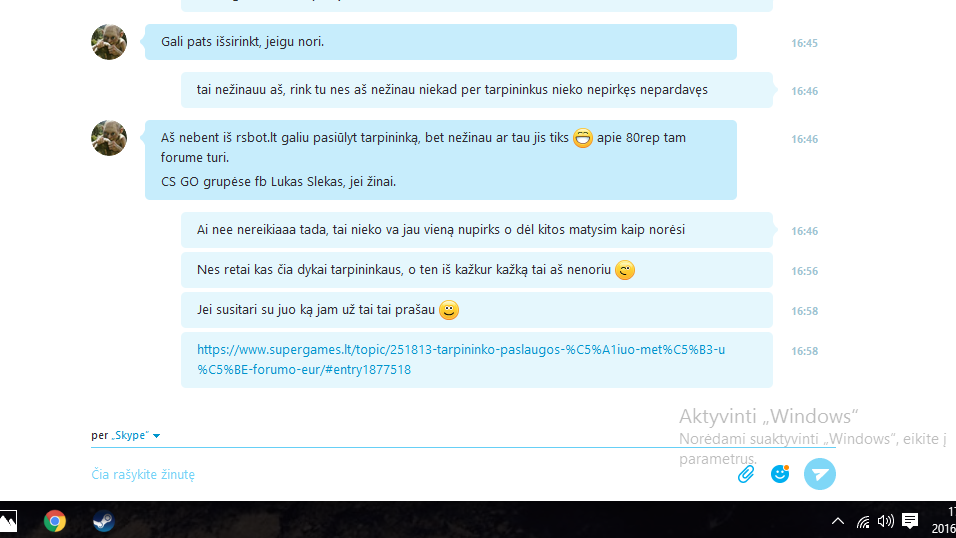Open Steam from taskbar
The height and width of the screenshot is (538, 956).
coord(103,521)
